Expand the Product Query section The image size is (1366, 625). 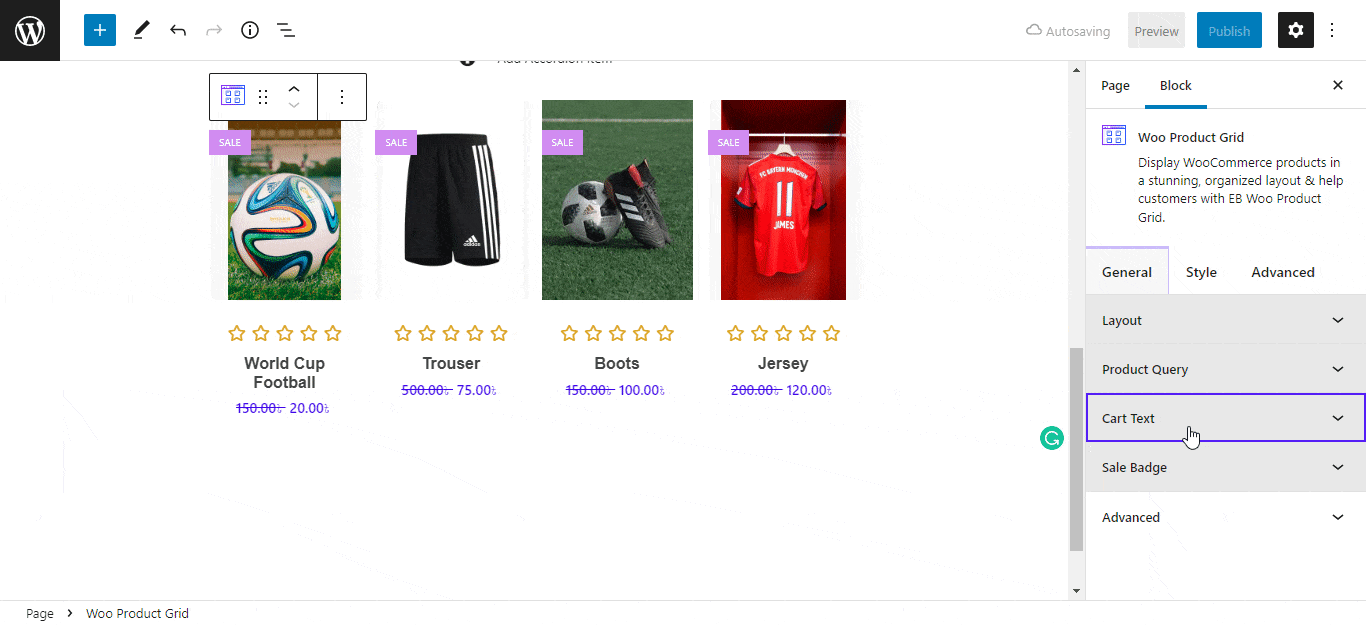[x=1225, y=369]
